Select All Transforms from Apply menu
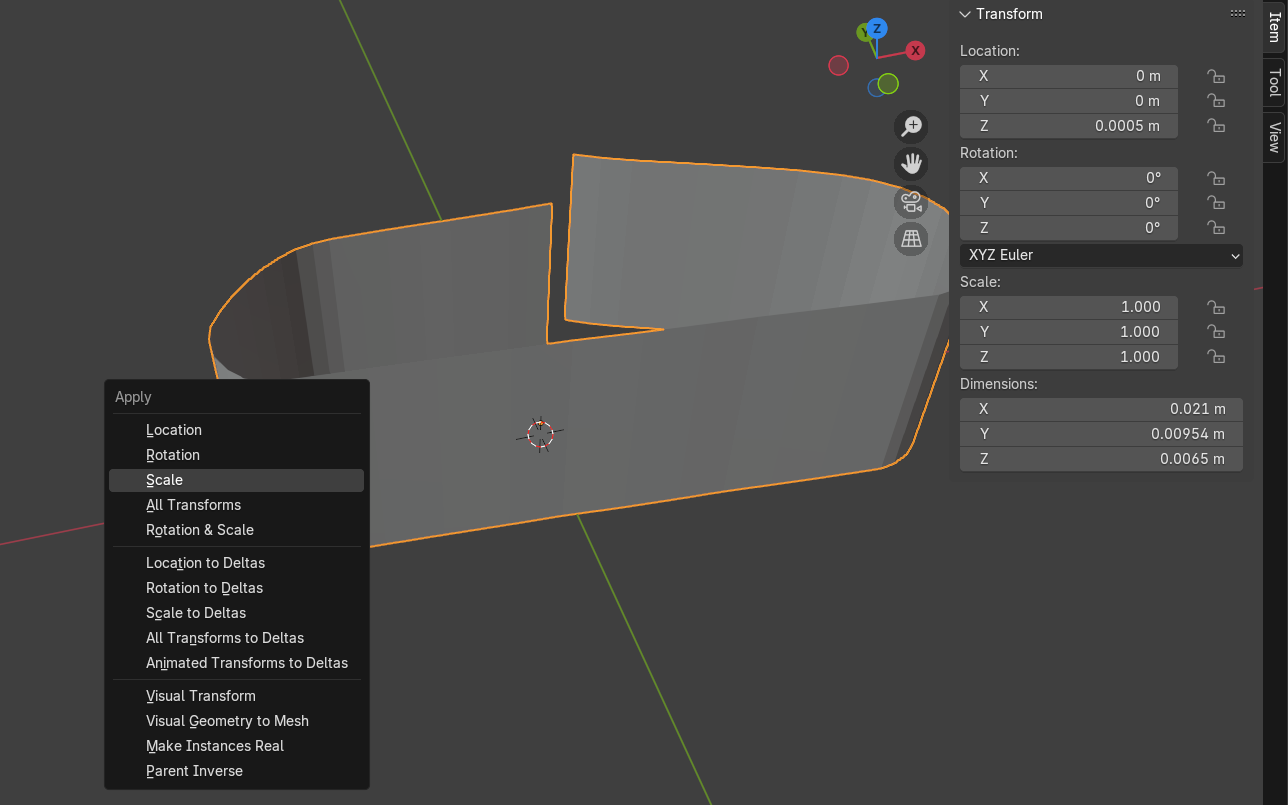Viewport: 1288px width, 805px height. [x=193, y=505]
